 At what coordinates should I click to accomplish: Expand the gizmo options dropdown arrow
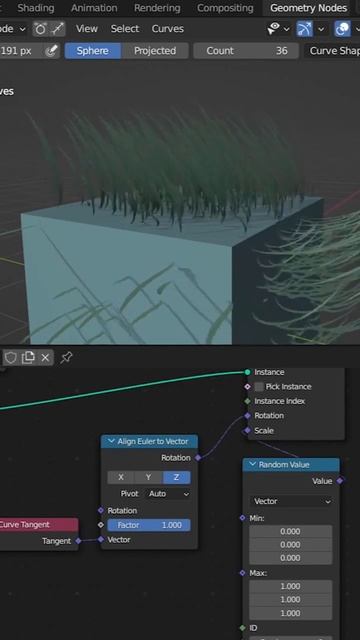321,29
